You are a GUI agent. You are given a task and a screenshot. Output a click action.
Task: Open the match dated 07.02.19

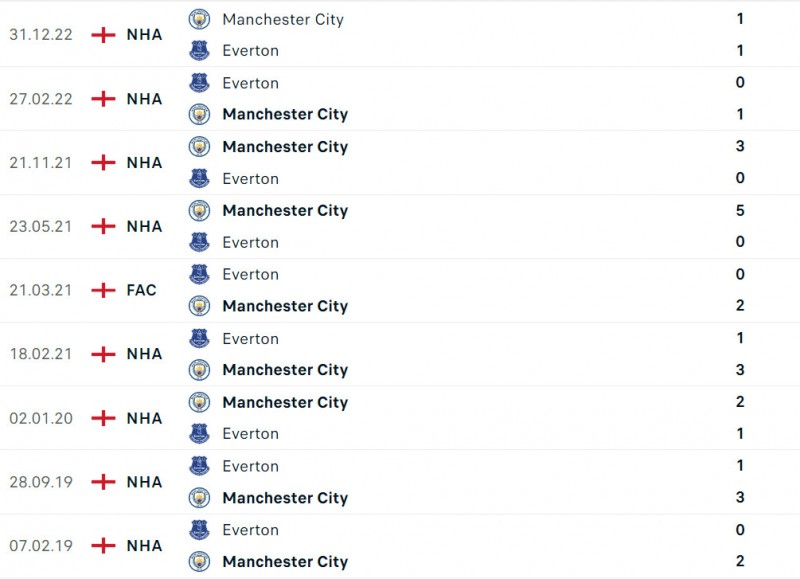pos(41,546)
